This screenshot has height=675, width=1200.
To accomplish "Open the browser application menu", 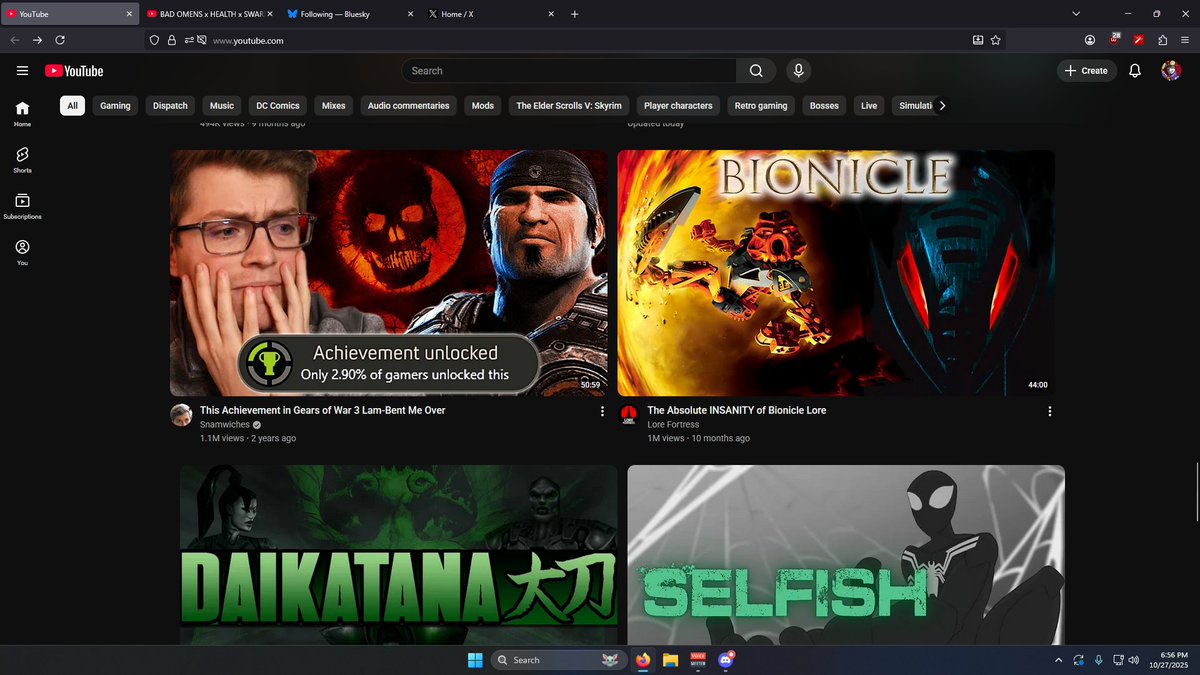I will pos(1185,40).
